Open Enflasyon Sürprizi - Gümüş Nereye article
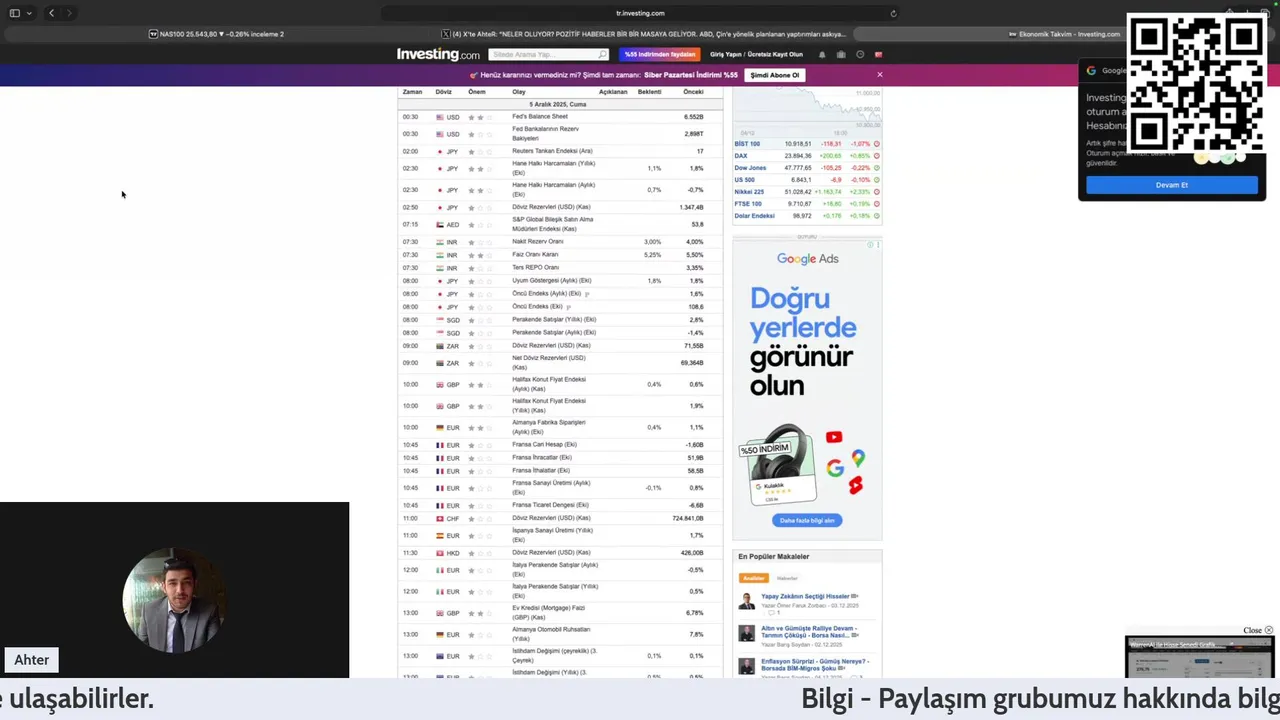1280x720 pixels. click(x=814, y=665)
